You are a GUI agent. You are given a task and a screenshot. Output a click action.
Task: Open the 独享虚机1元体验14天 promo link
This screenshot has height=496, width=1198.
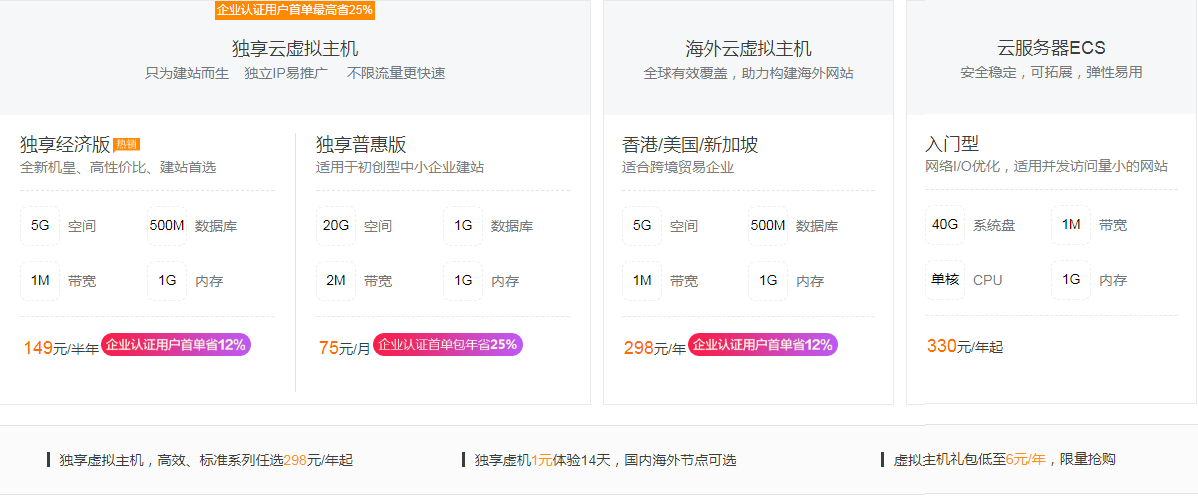click(605, 460)
